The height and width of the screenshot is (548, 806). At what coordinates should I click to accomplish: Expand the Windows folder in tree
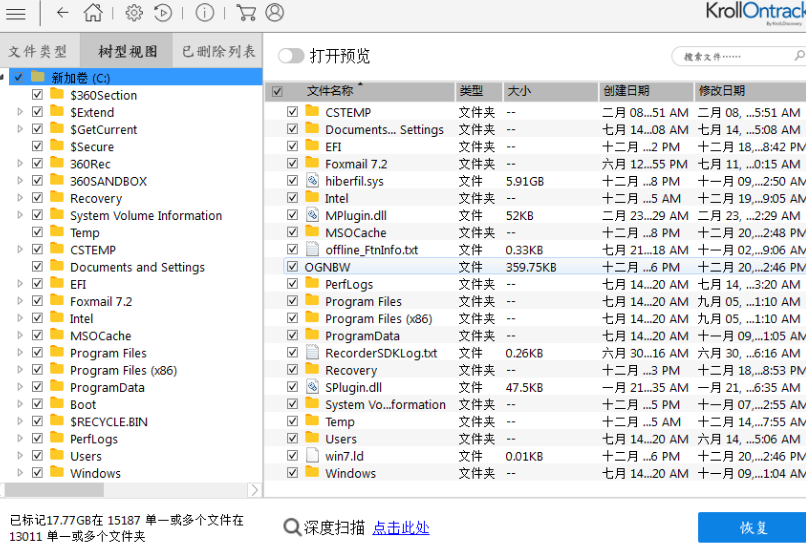click(x=20, y=473)
